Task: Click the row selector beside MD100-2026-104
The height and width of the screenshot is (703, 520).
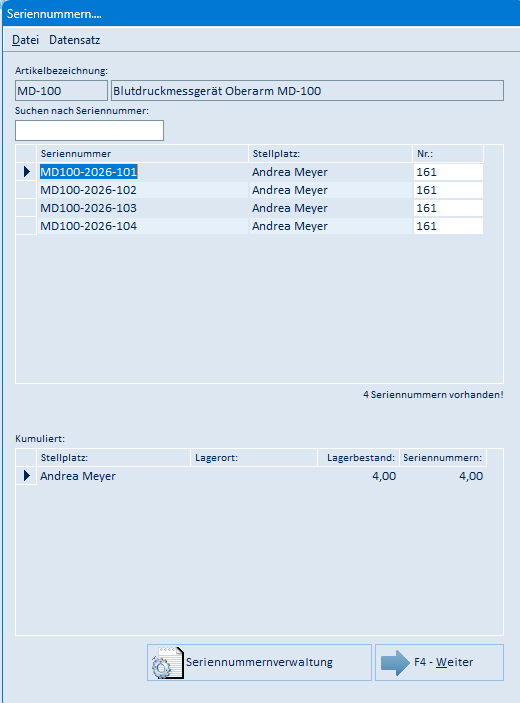Action: tap(26, 226)
